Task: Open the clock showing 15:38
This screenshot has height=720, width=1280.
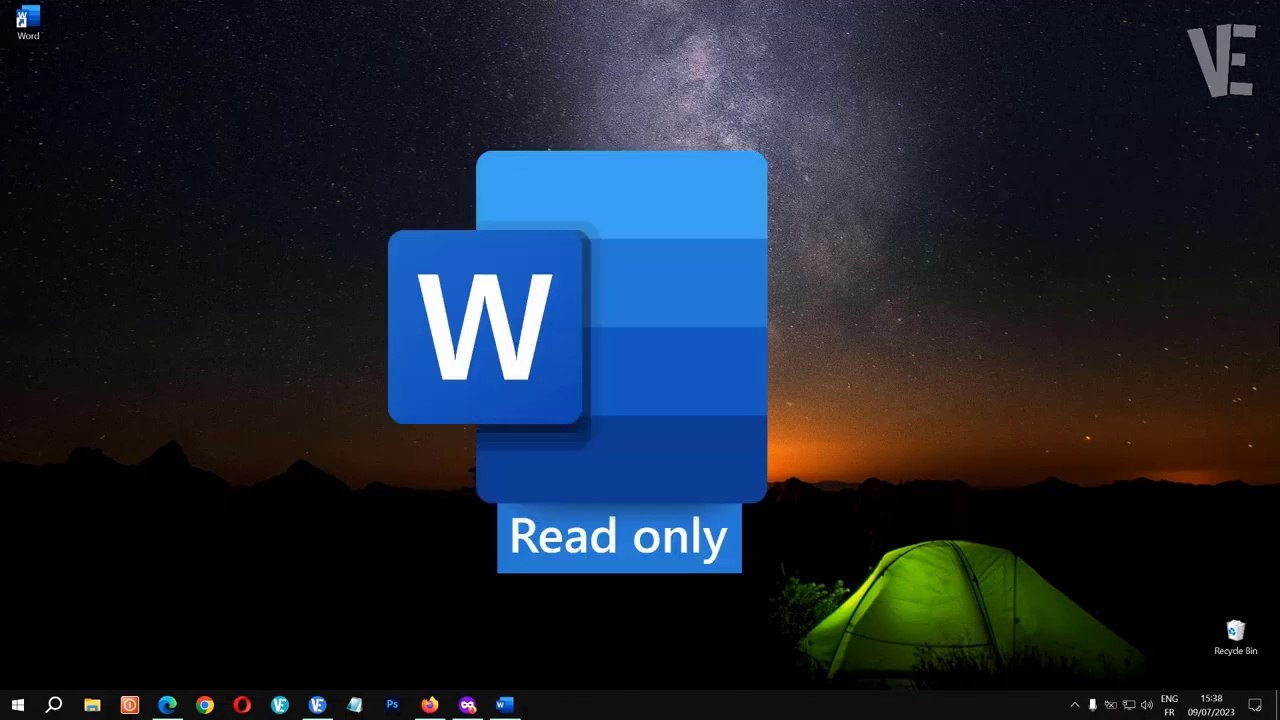Action: [1211, 705]
